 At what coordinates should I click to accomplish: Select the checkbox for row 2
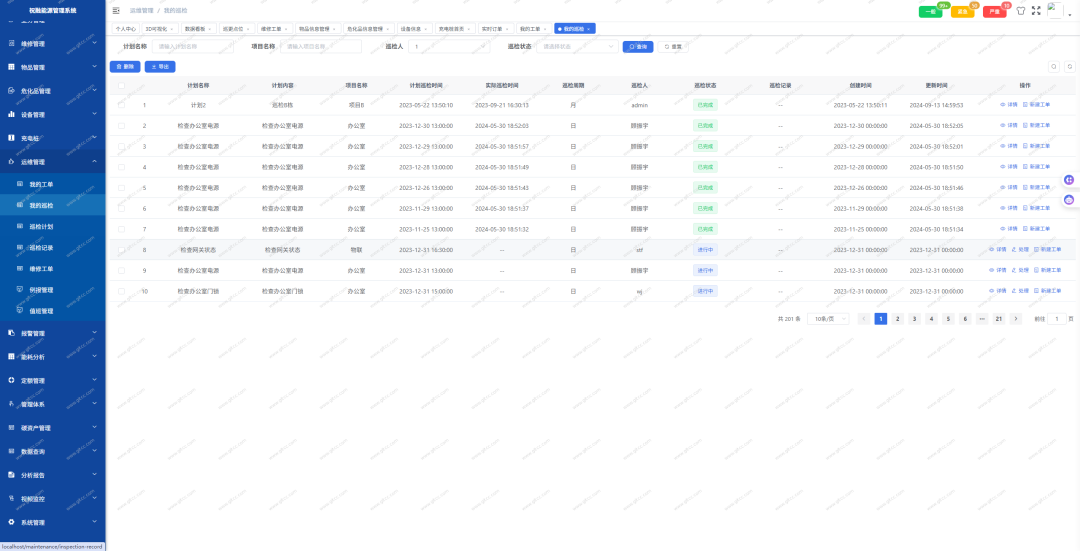pyautogui.click(x=121, y=126)
